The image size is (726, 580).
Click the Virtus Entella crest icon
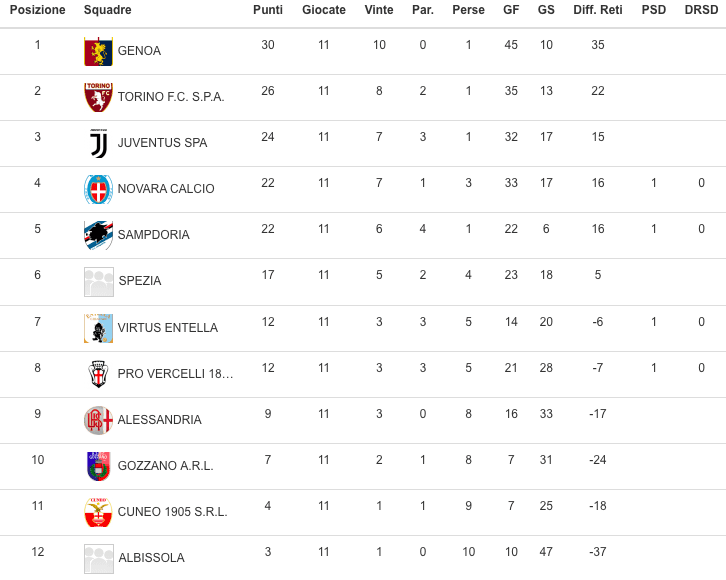click(98, 328)
